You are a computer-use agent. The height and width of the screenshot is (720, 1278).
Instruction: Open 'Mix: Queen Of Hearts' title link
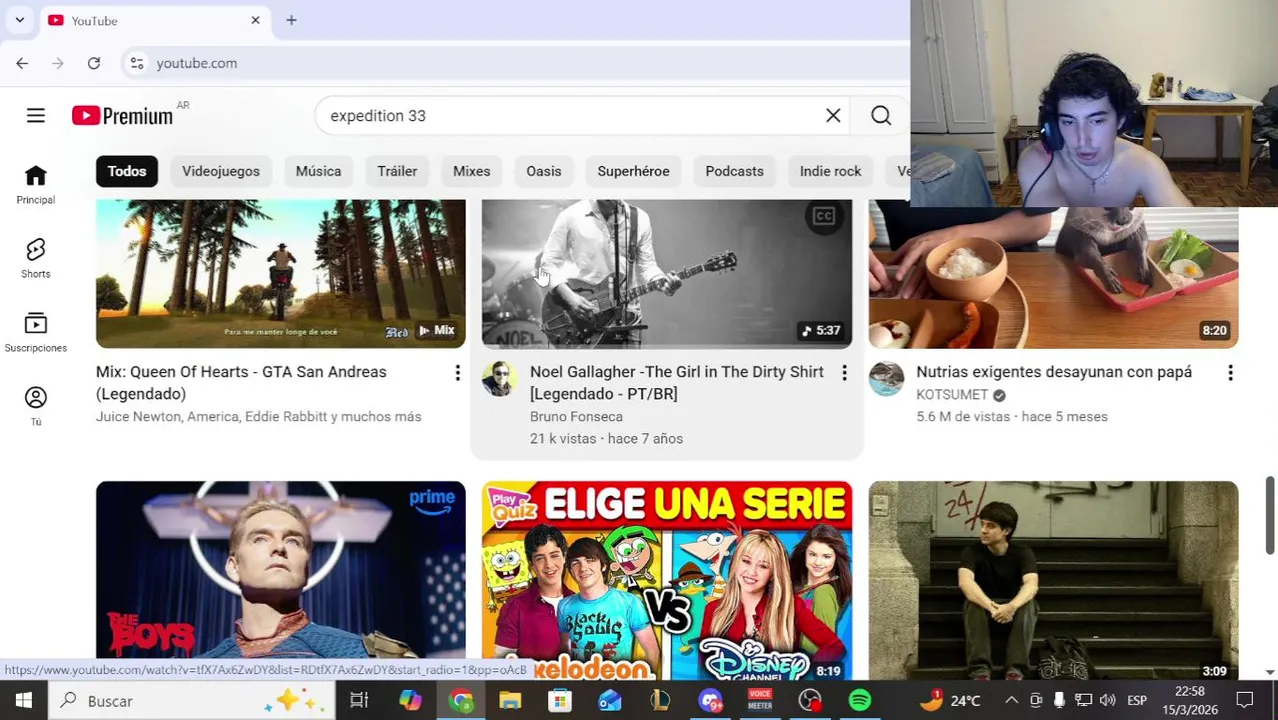coord(241,383)
